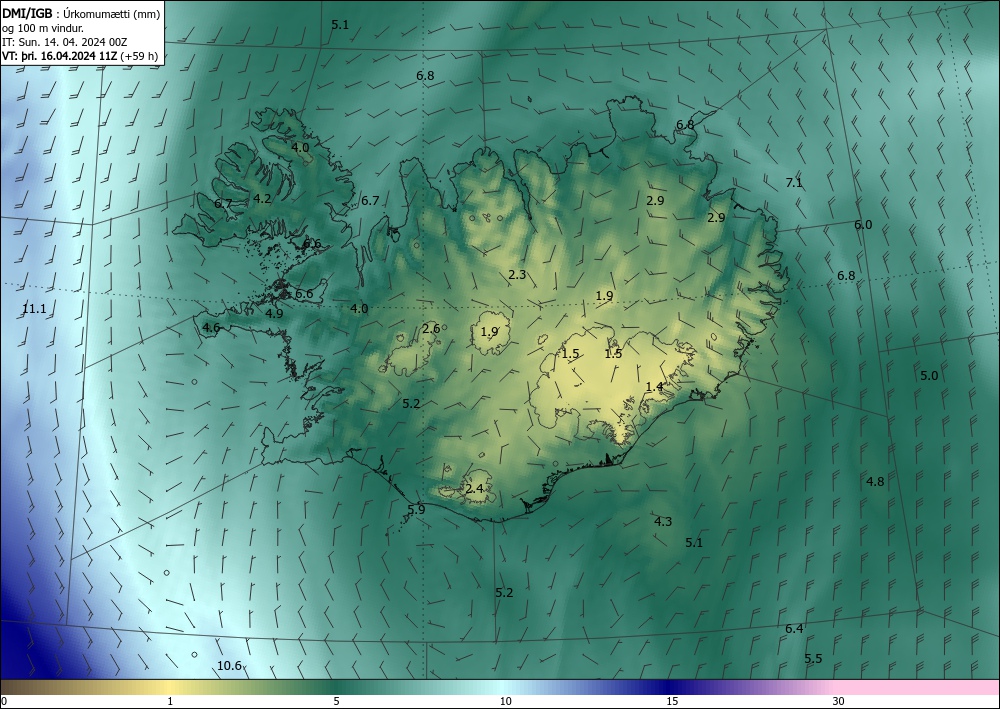Image resolution: width=1000 pixels, height=709 pixels.
Task: Select the 2.6 value near Langjökull
Action: click(x=431, y=329)
